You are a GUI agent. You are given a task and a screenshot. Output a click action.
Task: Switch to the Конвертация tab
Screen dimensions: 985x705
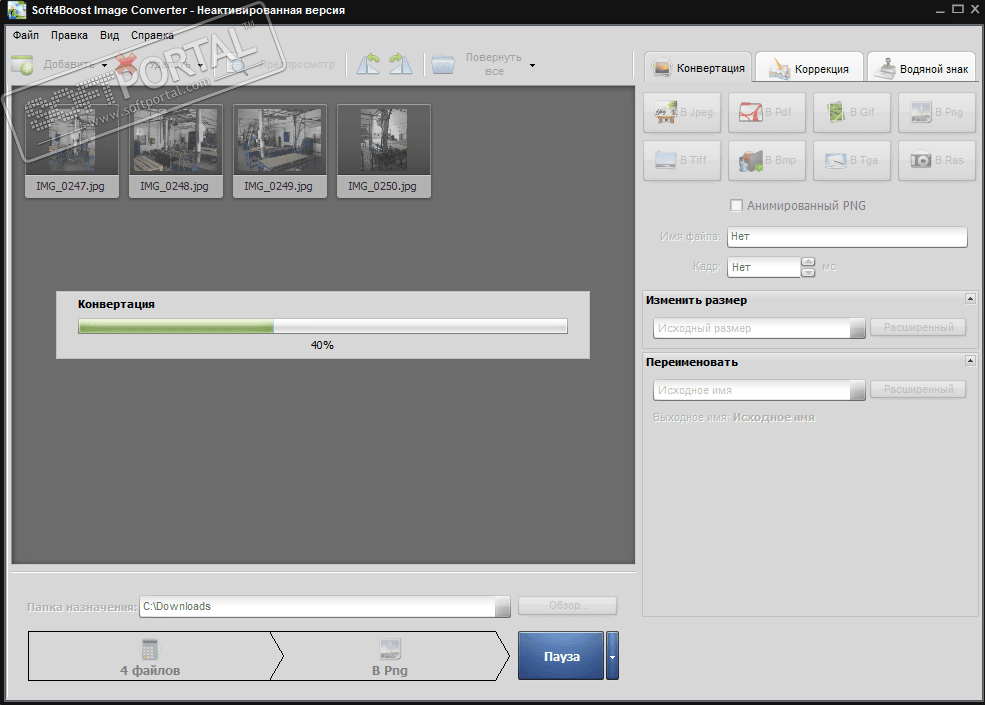click(698, 67)
